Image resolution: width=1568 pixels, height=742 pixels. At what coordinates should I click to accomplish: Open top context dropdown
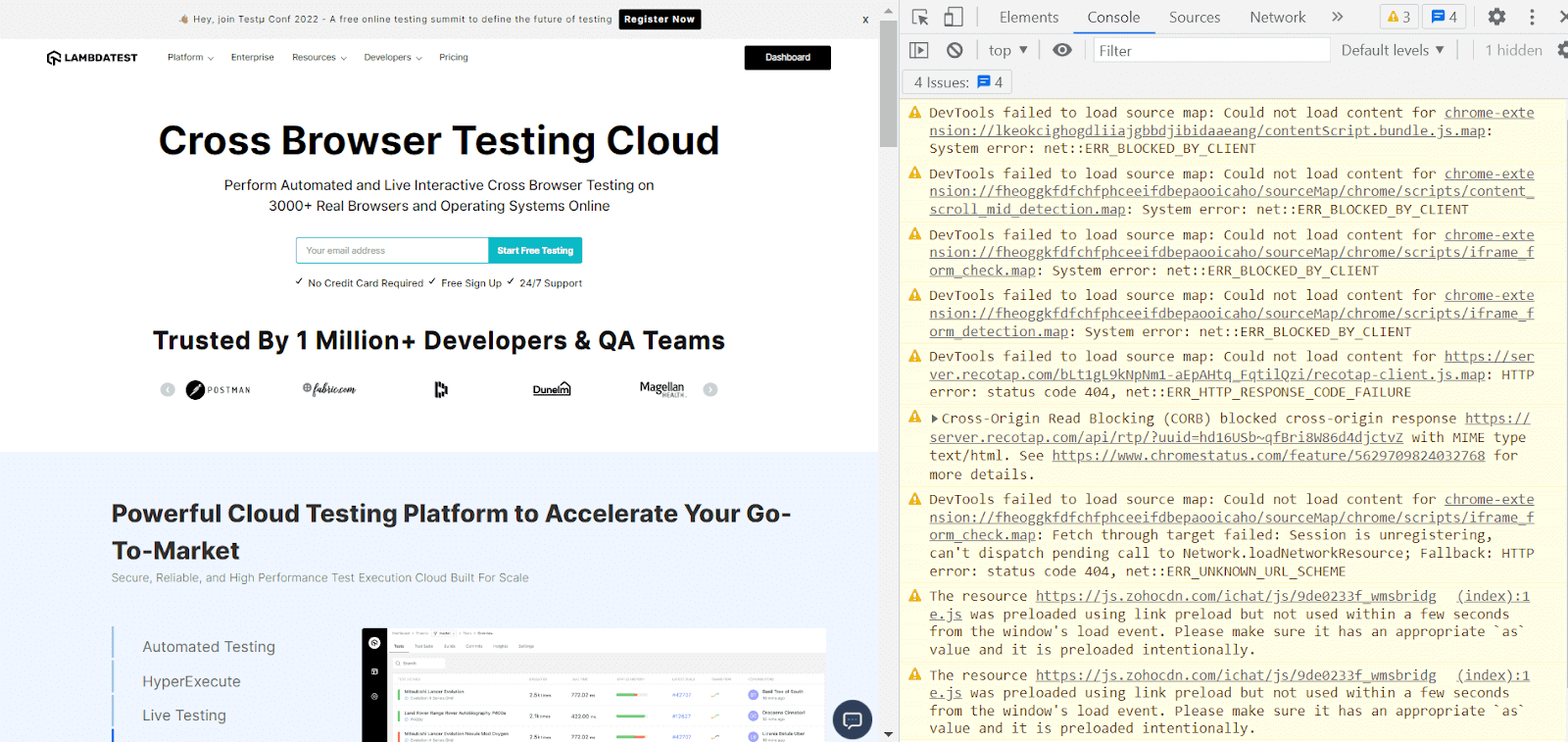[x=1008, y=50]
